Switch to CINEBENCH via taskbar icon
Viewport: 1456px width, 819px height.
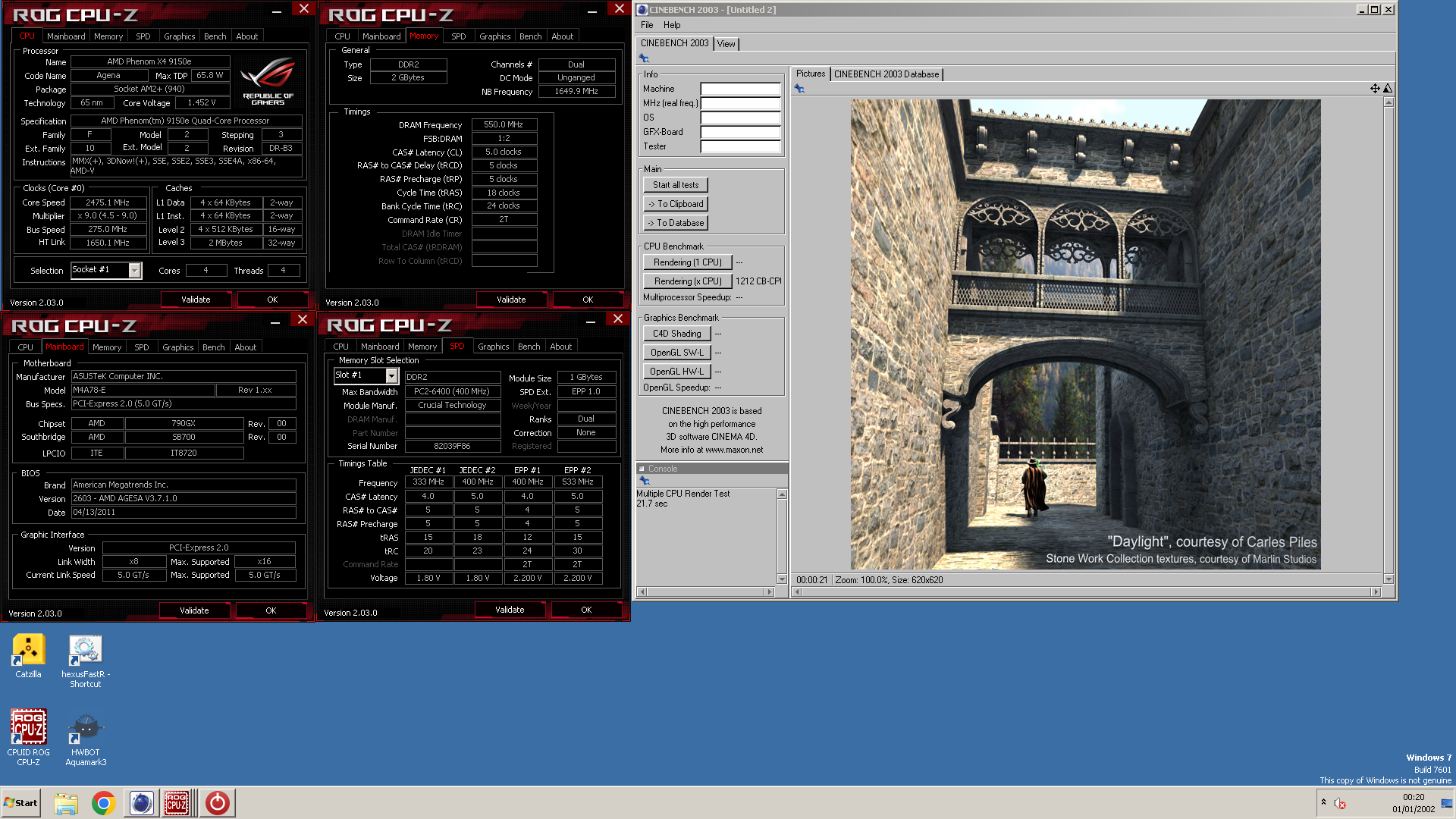tap(141, 803)
